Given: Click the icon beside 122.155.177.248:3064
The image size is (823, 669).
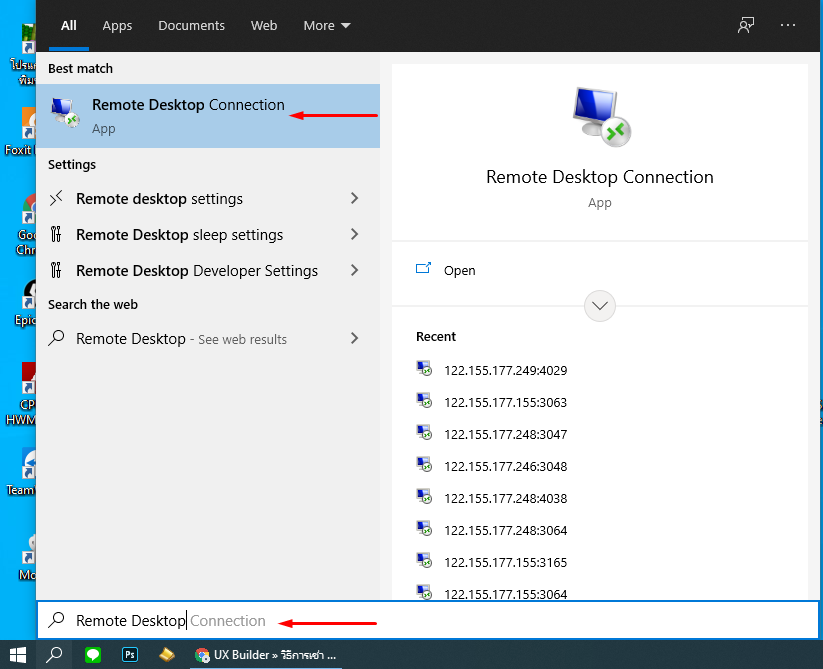Looking at the screenshot, I should click(424, 529).
